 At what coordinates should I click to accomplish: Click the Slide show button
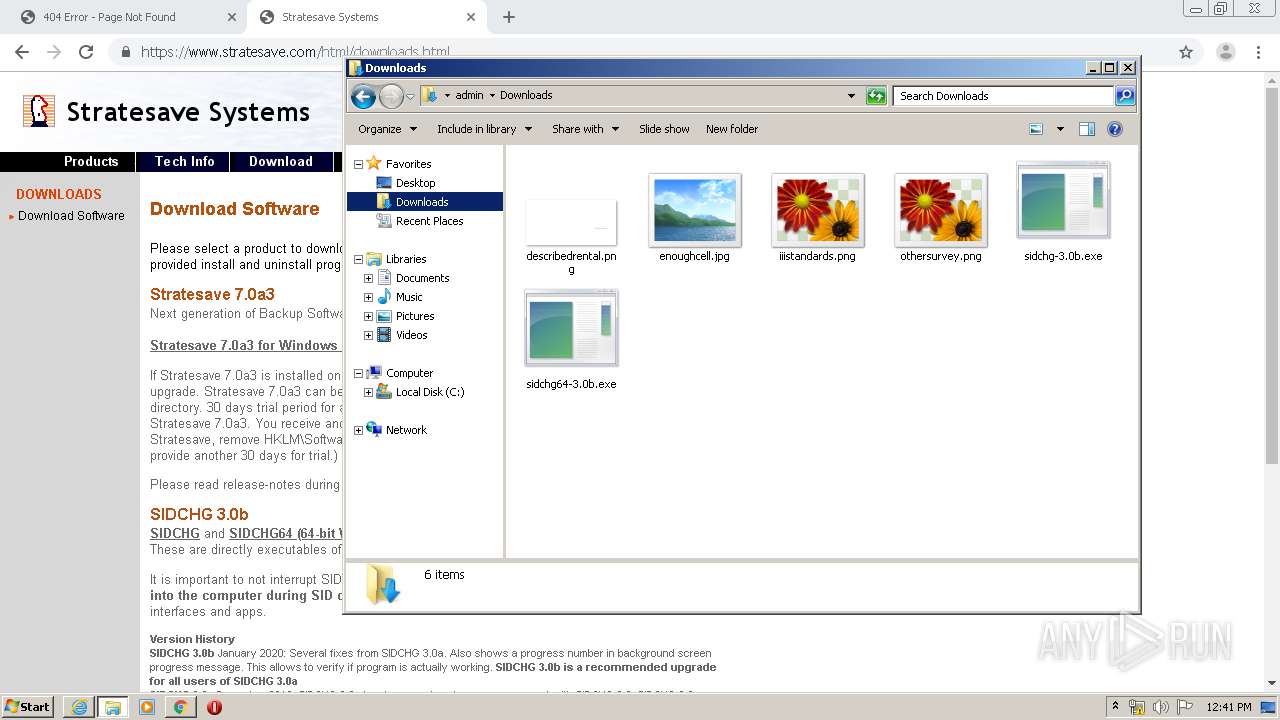click(664, 129)
